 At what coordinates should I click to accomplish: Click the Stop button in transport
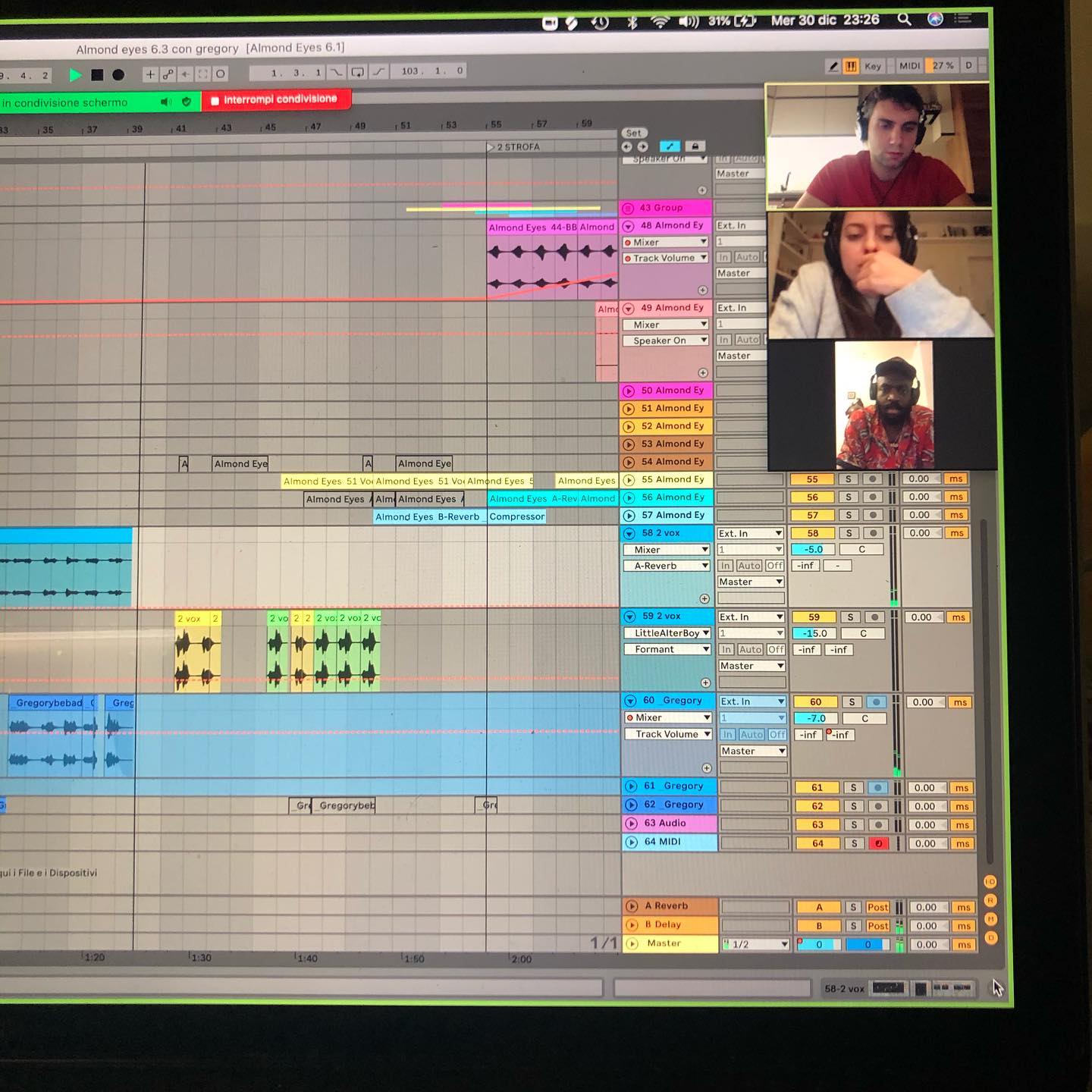point(97,74)
